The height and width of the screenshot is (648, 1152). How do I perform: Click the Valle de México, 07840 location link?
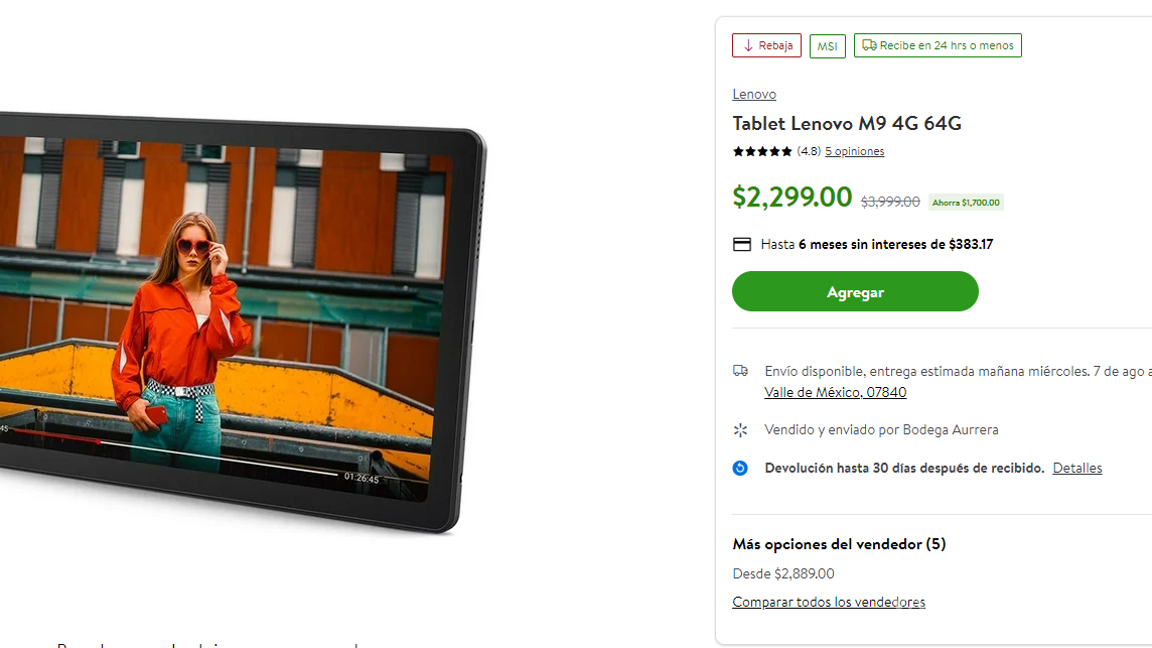tap(836, 391)
